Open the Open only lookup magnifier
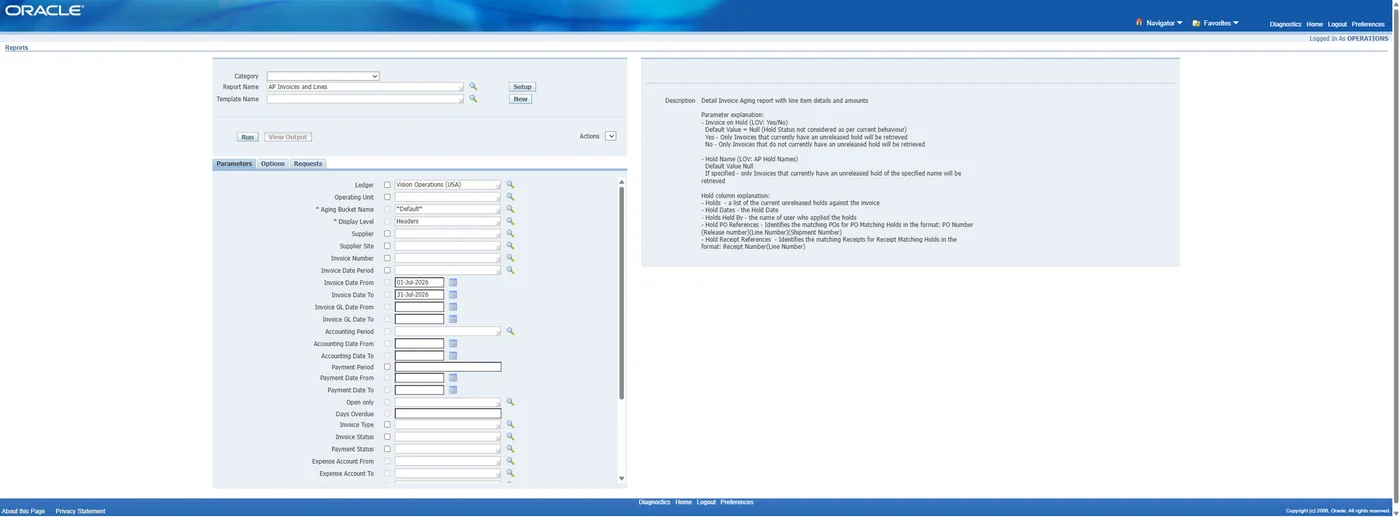Screen dimensions: 1400x518 510,402
